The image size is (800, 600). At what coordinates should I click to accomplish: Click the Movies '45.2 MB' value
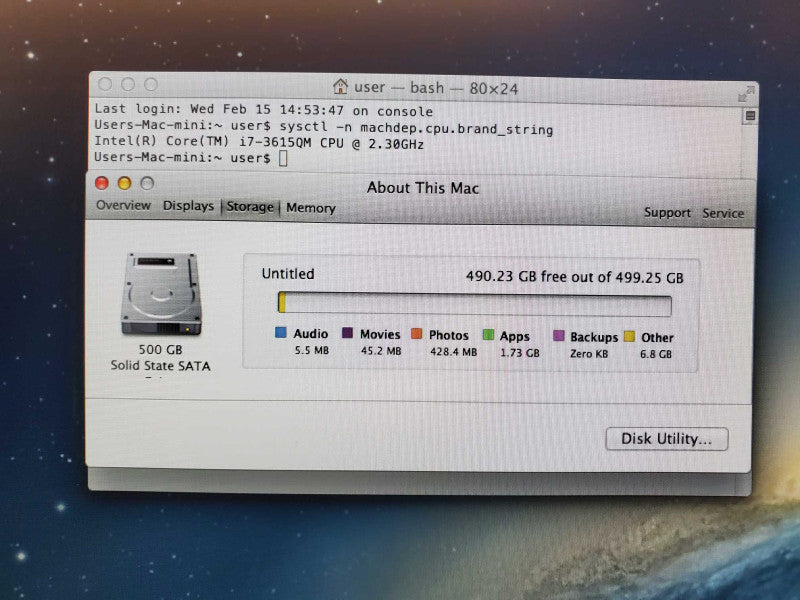[x=381, y=351]
